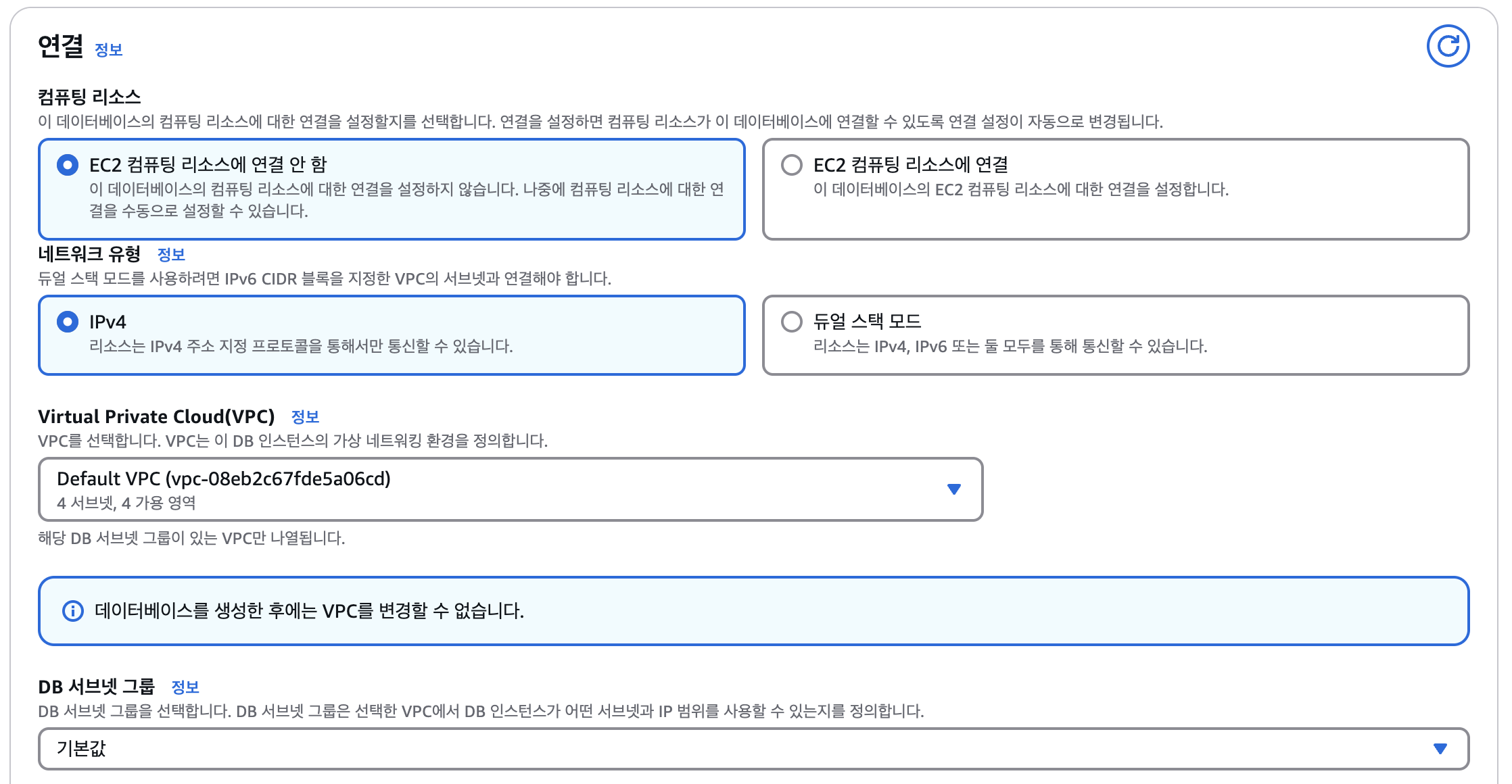
Task: Click the refresh icon in the 연결 header
Action: pyautogui.click(x=1447, y=46)
